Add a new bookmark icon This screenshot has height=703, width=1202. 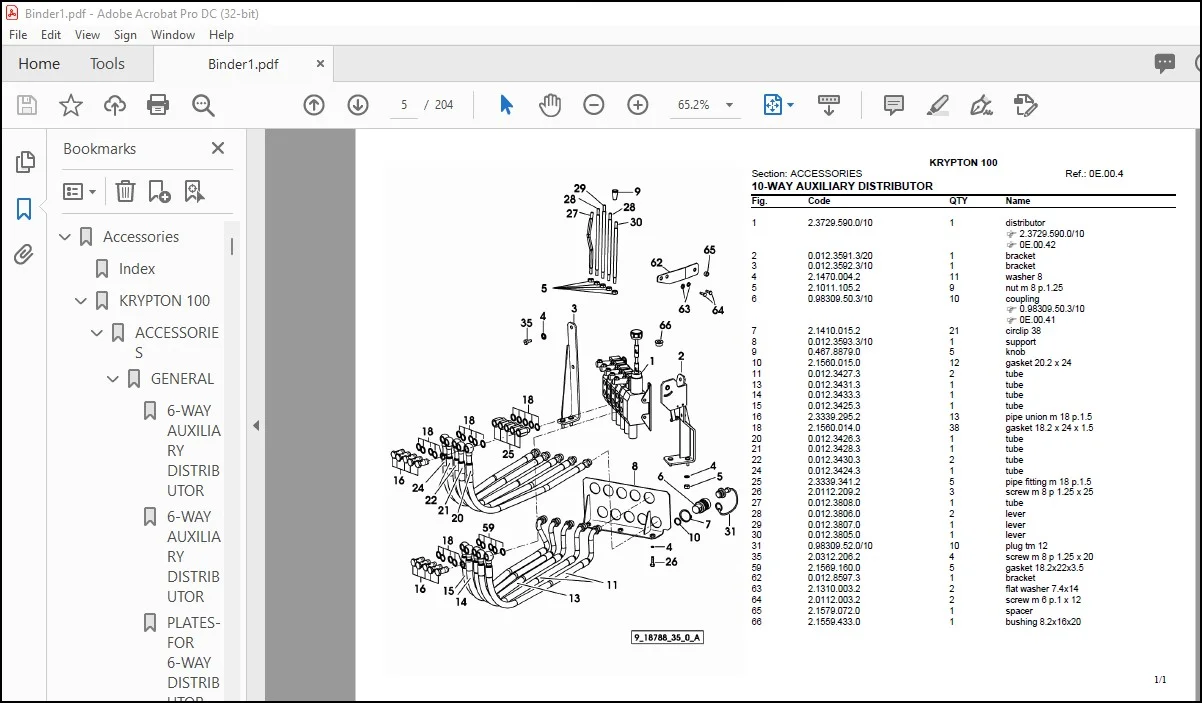point(159,191)
